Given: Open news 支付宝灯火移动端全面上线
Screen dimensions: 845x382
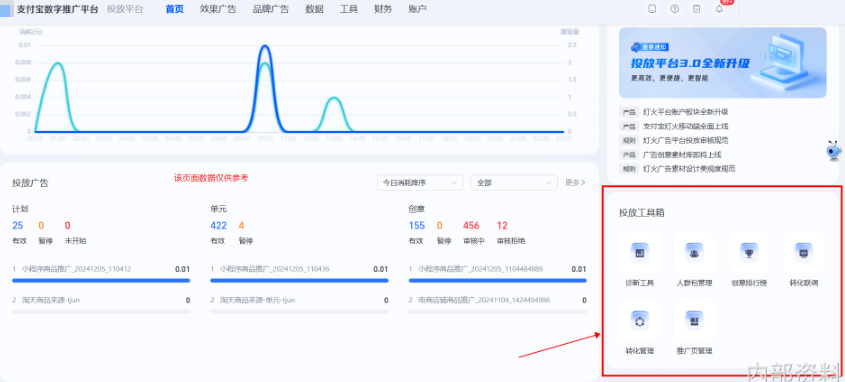Looking at the screenshot, I should click(x=685, y=126).
